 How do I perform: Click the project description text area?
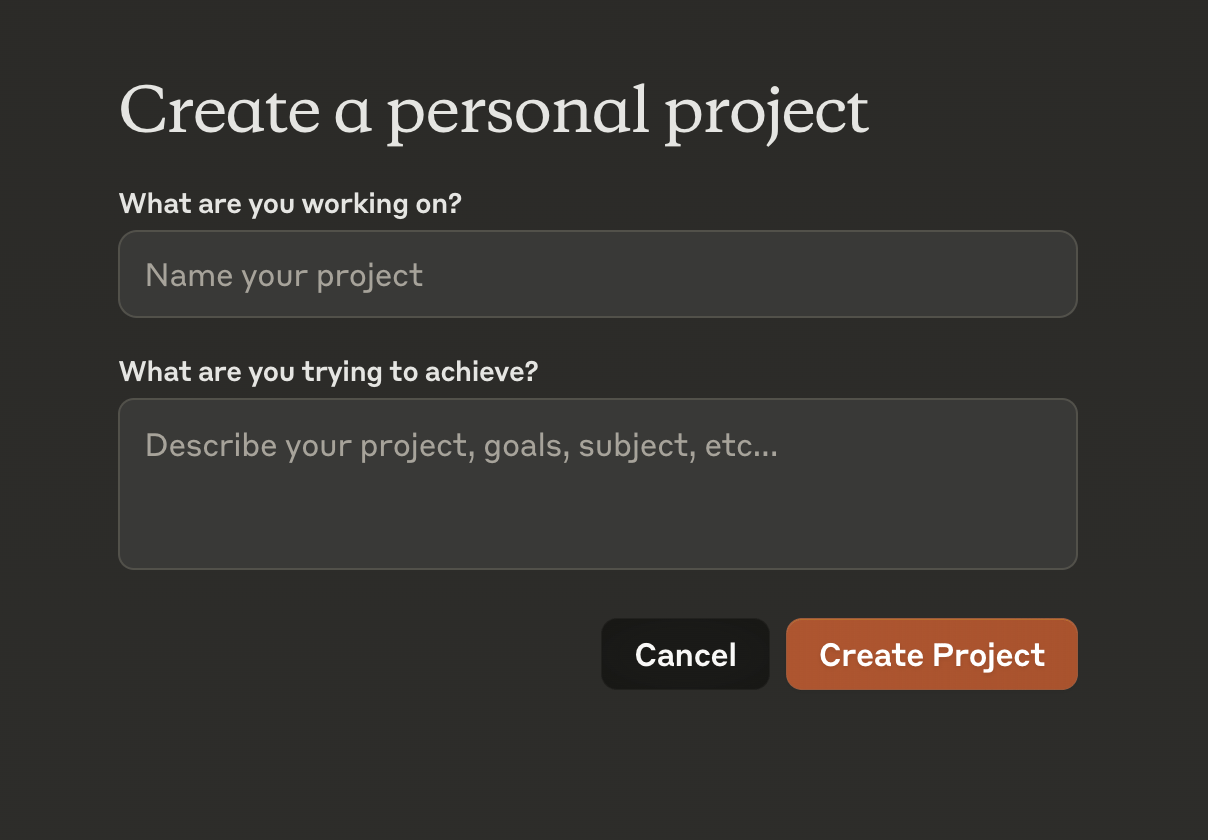click(597, 484)
